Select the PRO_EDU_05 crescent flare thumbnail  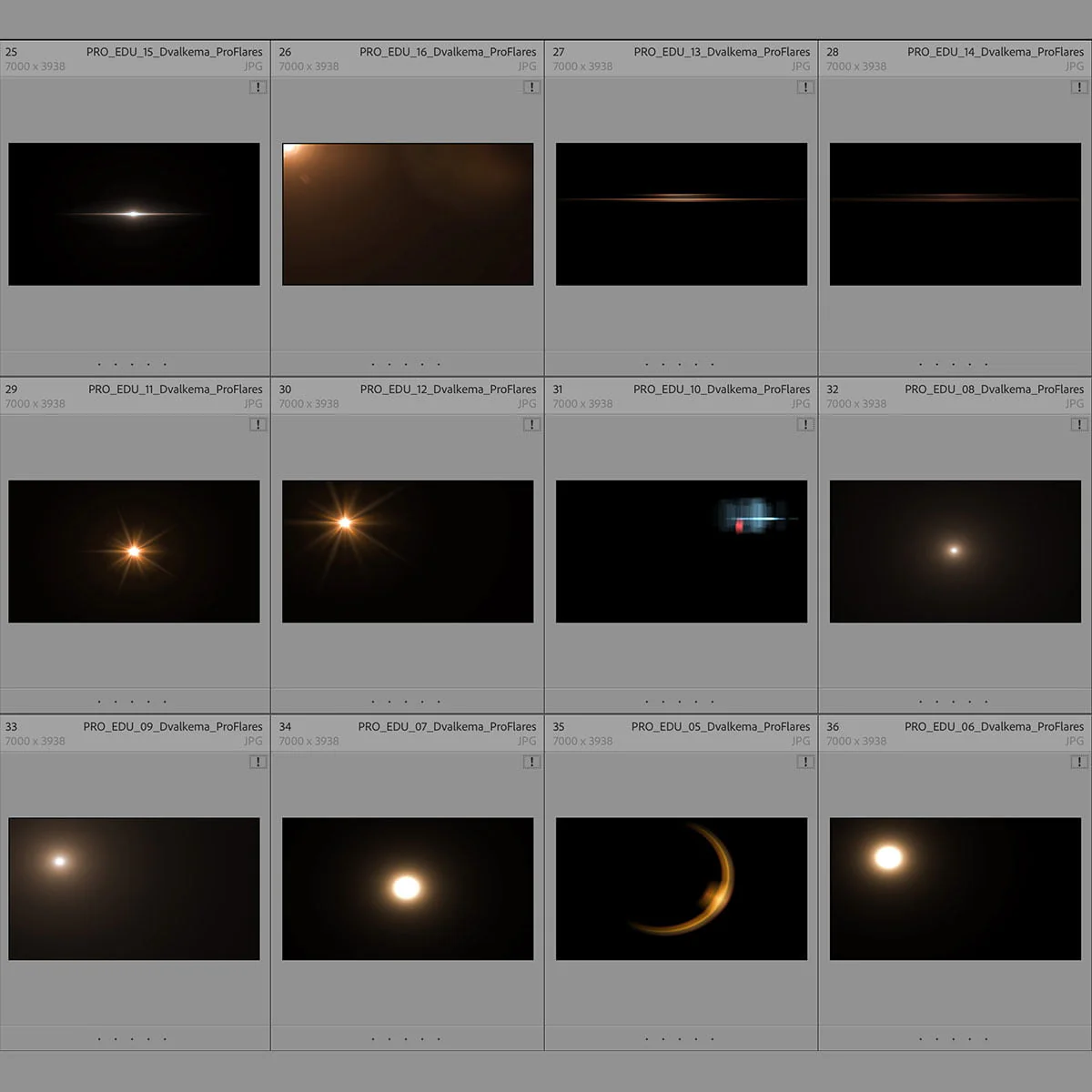tap(682, 889)
